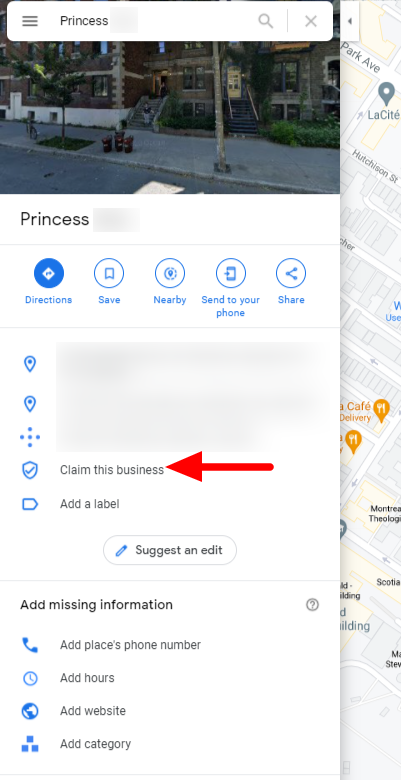Select Add category

click(x=96, y=744)
